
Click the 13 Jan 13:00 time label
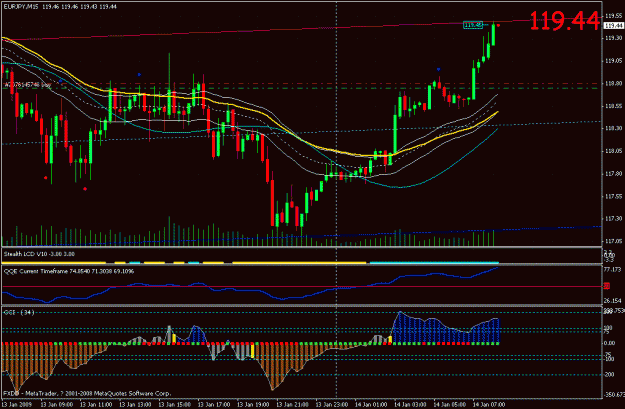(135, 404)
